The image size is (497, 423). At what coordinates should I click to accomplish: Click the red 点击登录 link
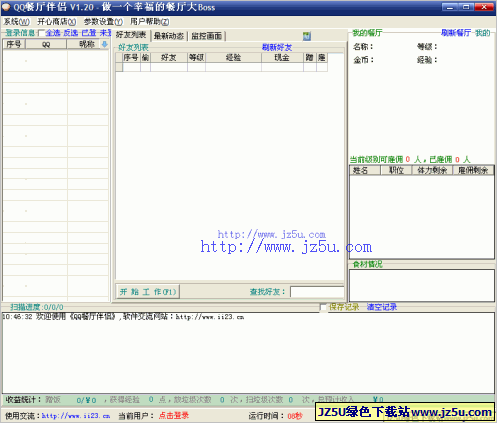pyautogui.click(x=174, y=415)
